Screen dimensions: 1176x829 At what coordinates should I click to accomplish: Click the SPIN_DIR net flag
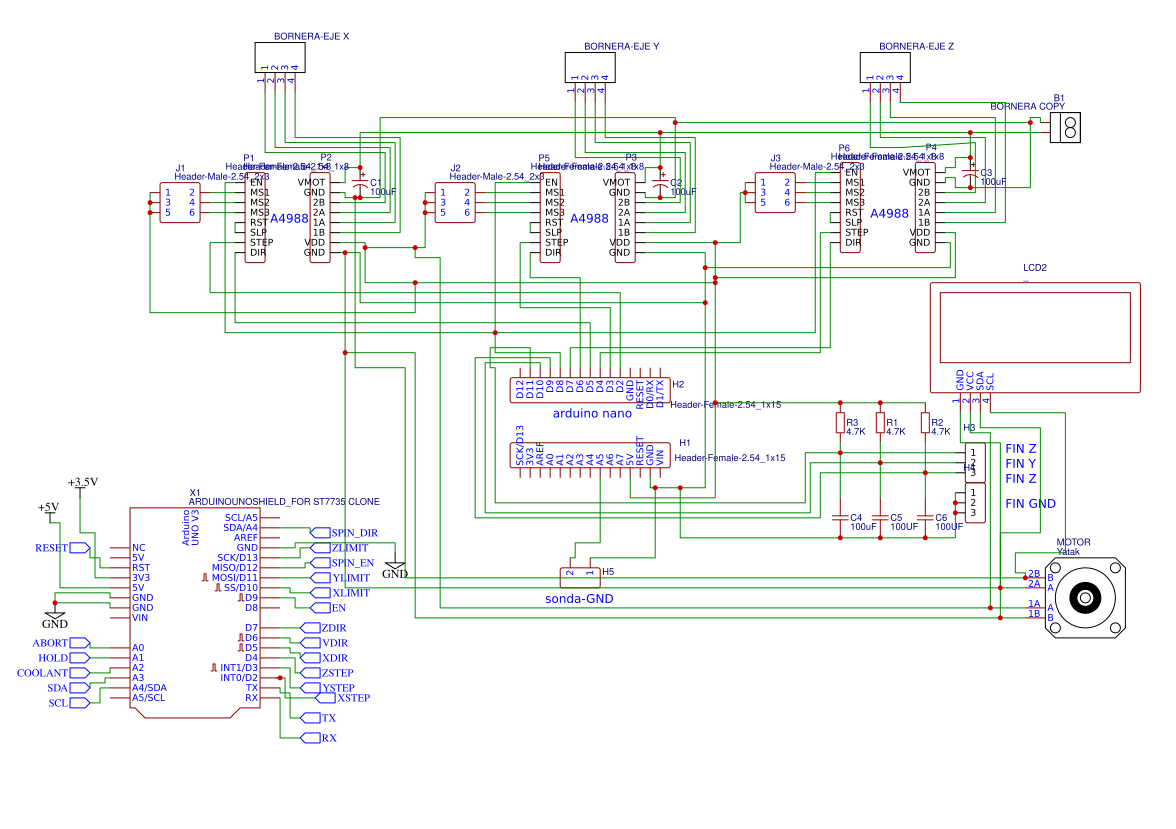344,533
